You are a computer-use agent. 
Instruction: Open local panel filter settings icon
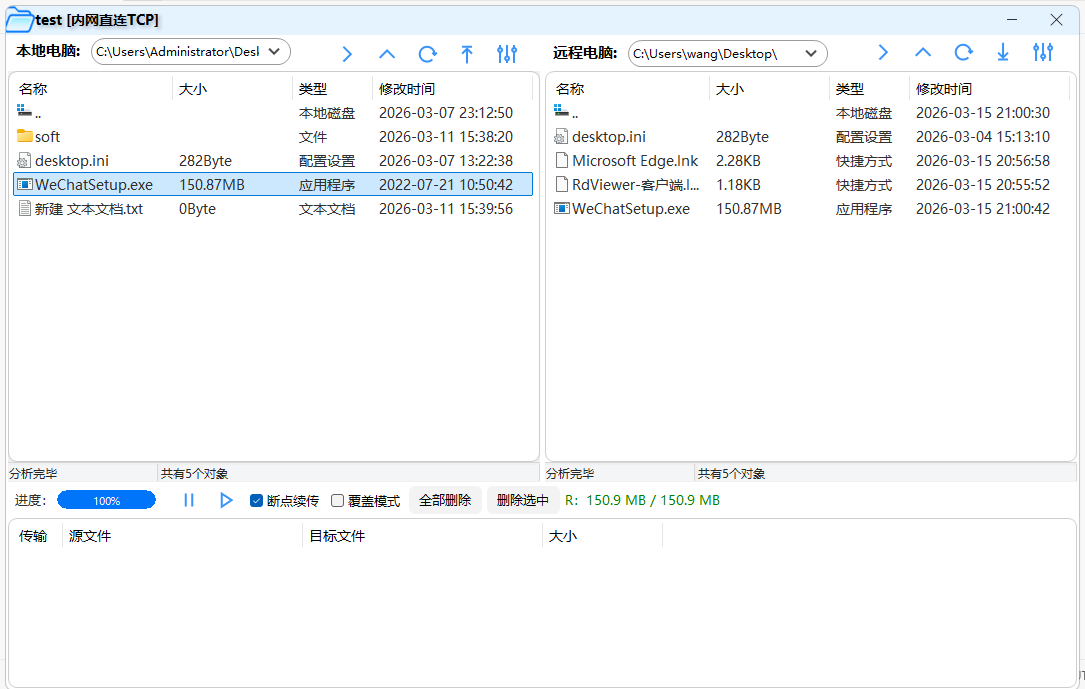point(507,53)
